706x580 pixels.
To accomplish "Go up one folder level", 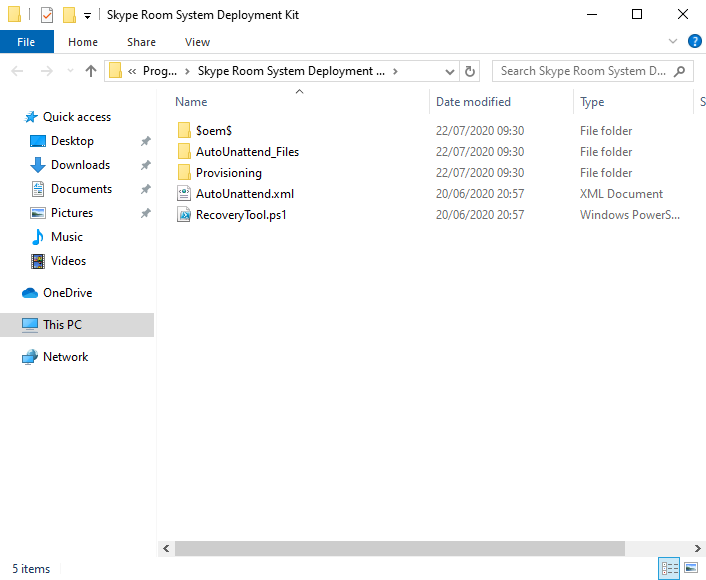I will coord(91,71).
